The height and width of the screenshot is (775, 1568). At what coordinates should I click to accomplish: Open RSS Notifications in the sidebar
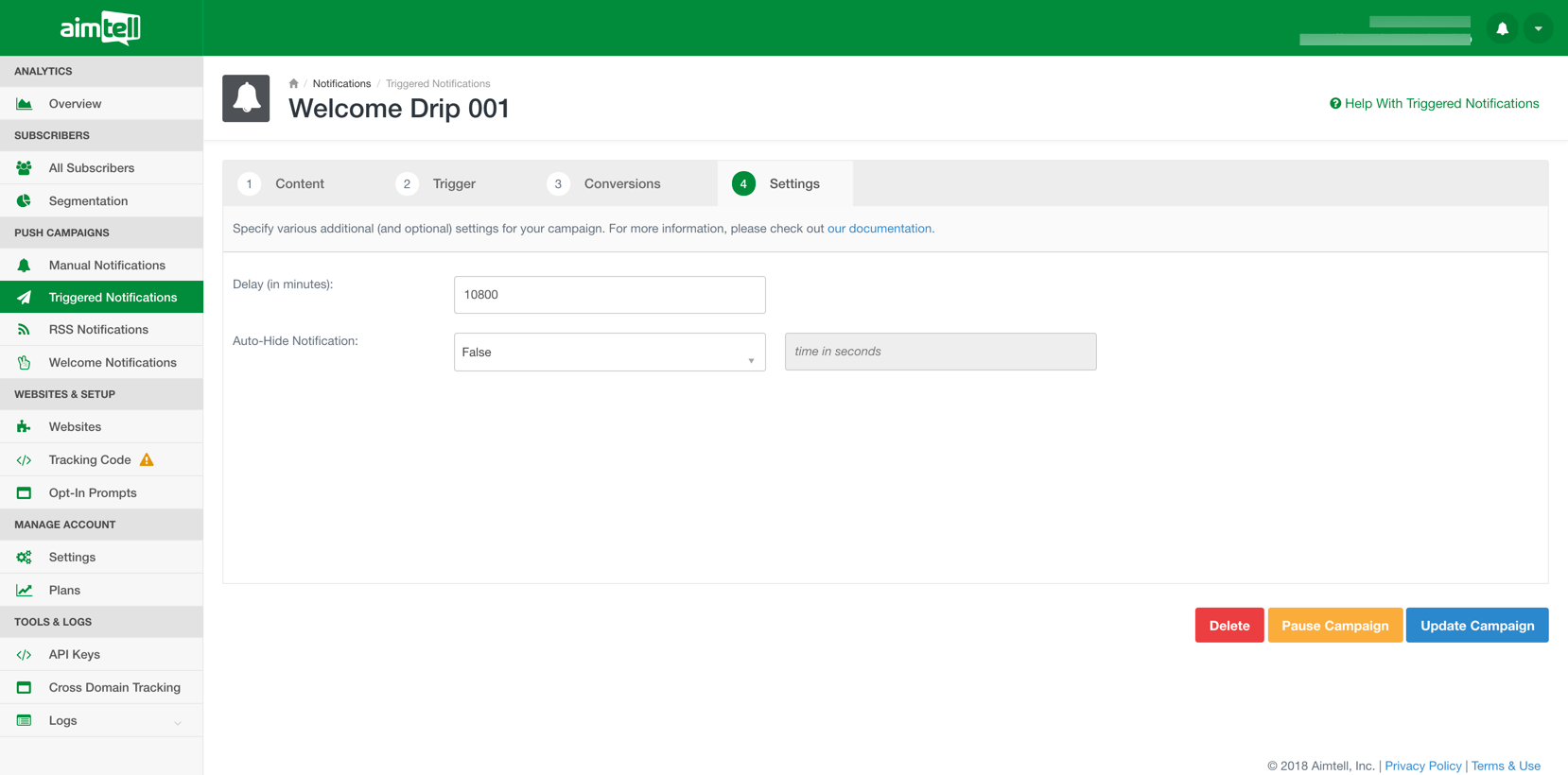point(101,330)
